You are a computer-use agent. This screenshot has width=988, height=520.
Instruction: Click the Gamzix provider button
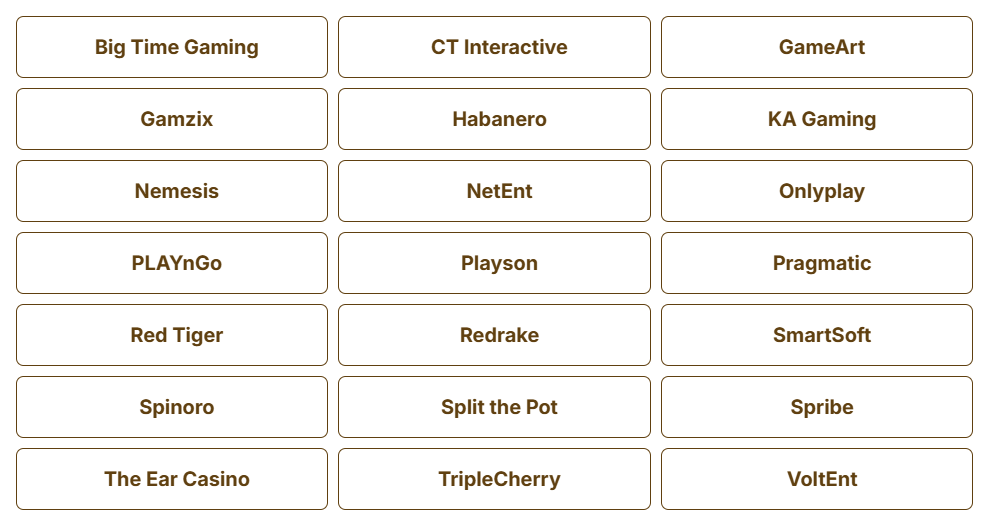click(x=172, y=119)
